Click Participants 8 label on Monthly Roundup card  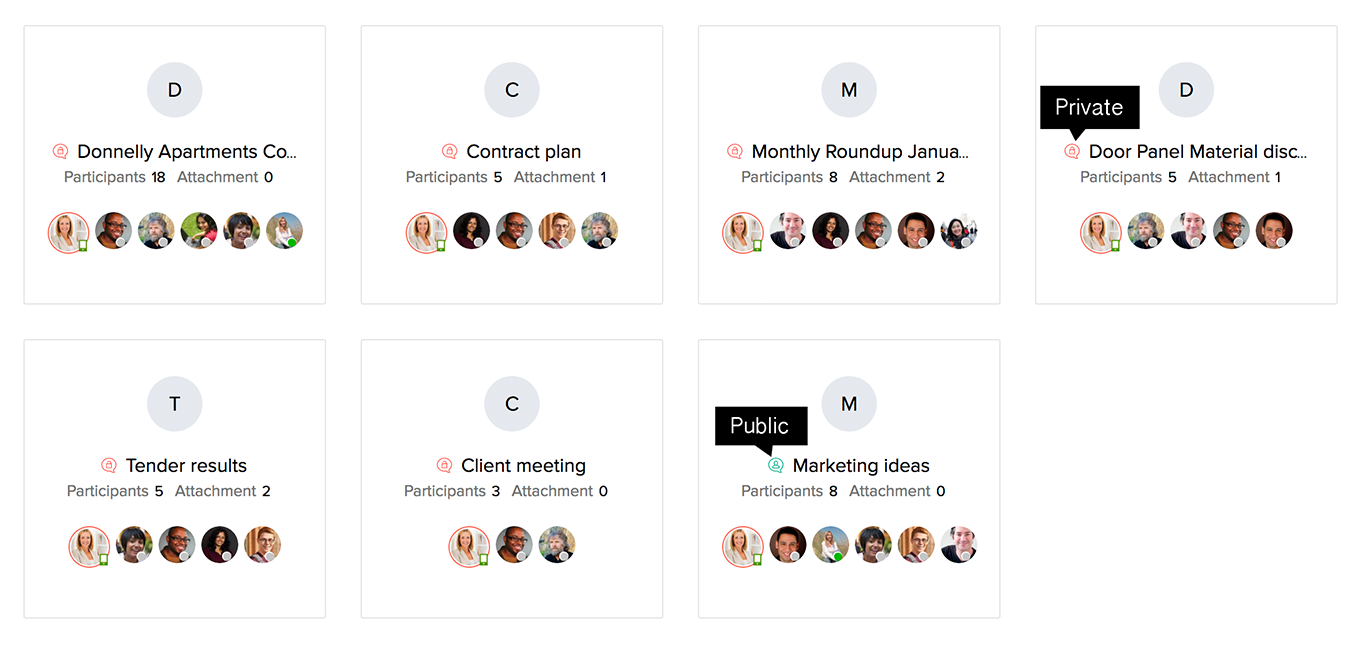coord(789,177)
